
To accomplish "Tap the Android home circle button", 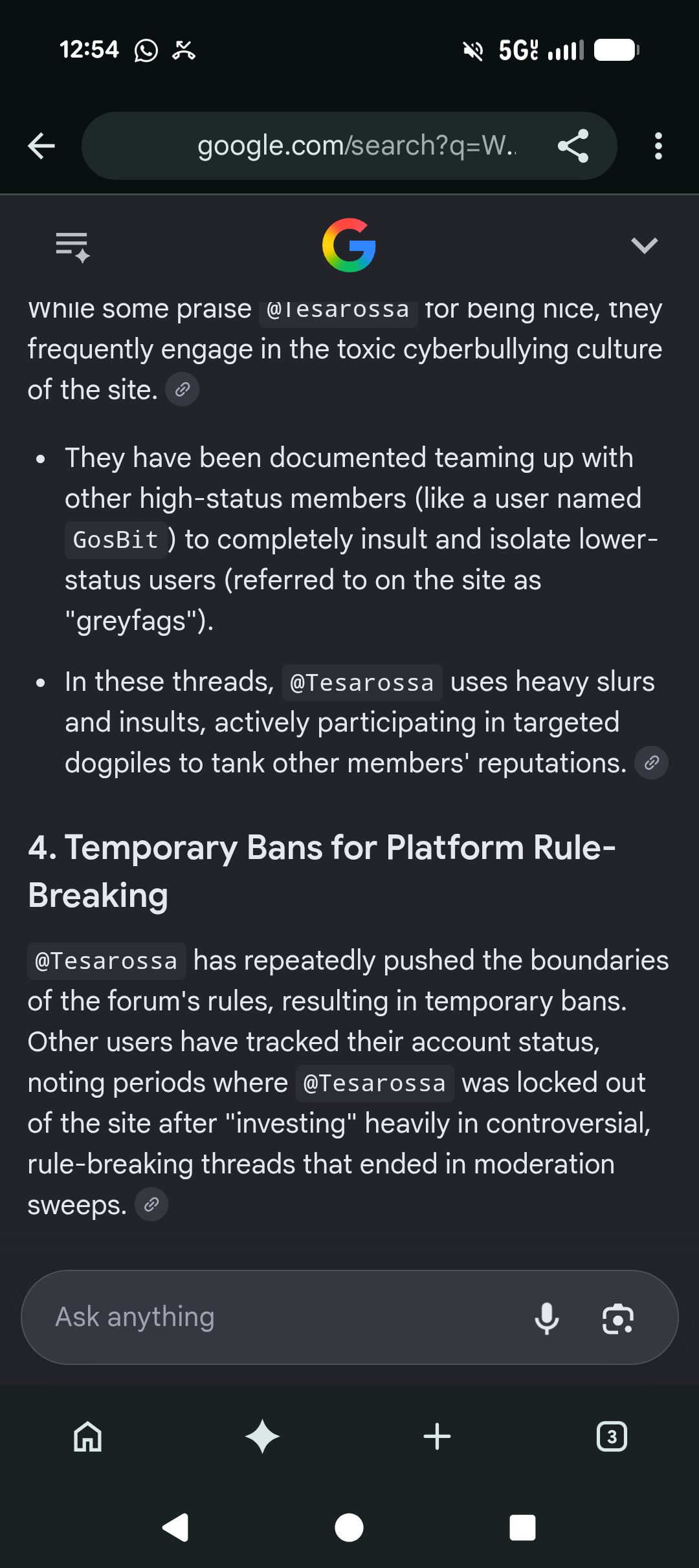I will point(349,1528).
